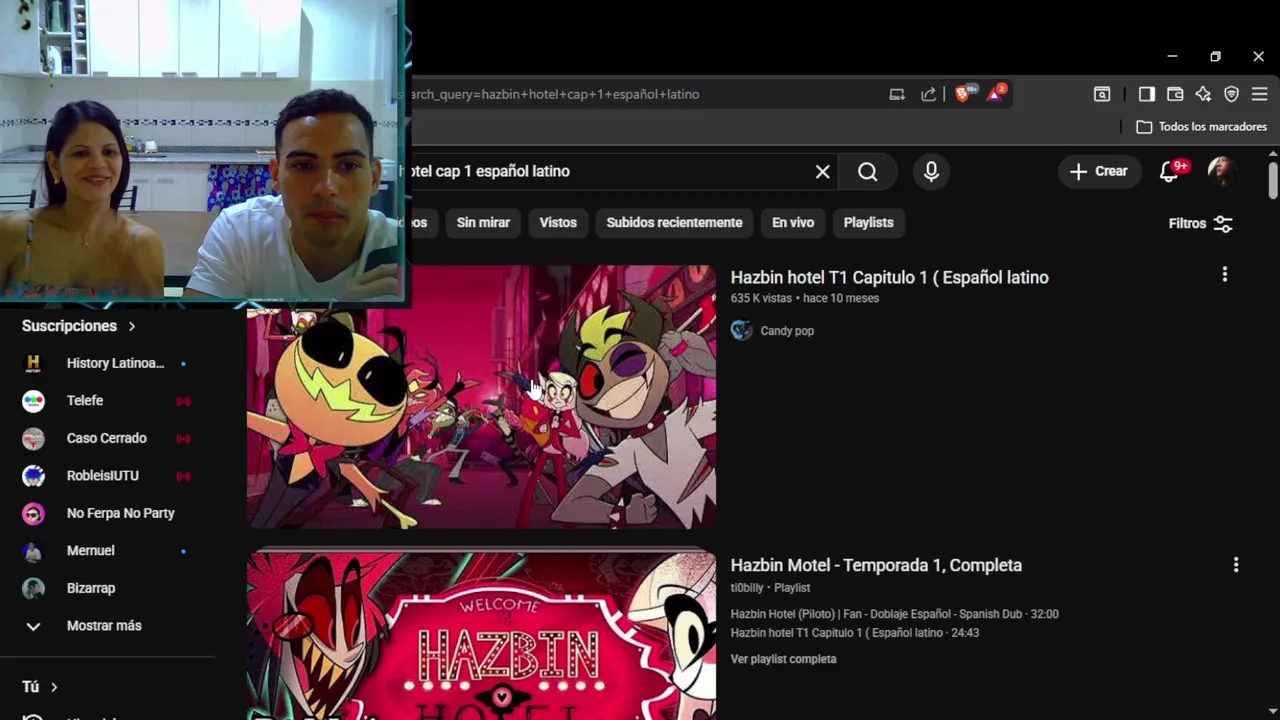Click the tab search icon in toolbar
Screen dimensions: 1280x720
point(1102,94)
